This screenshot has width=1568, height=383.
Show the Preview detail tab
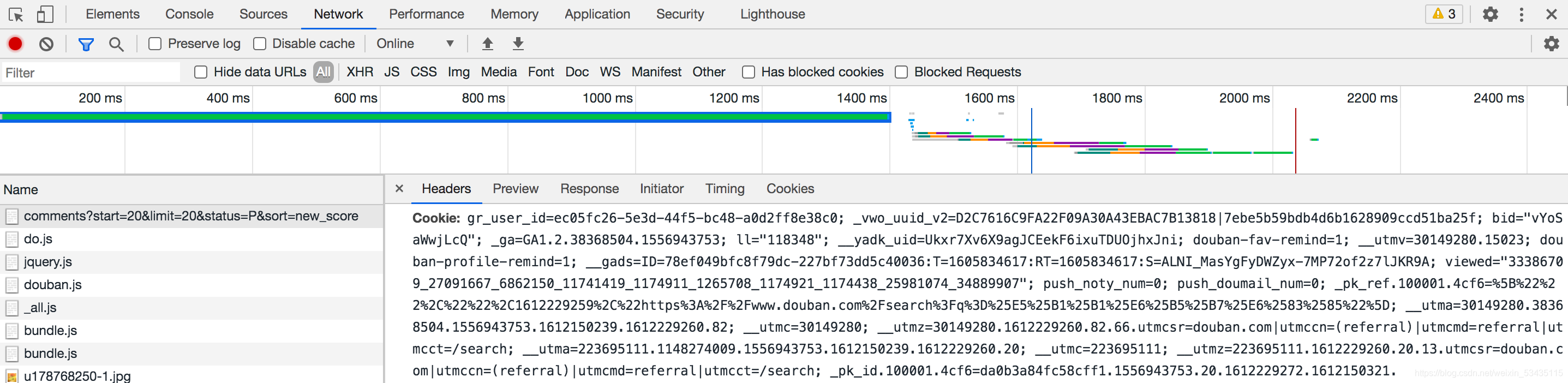(516, 189)
